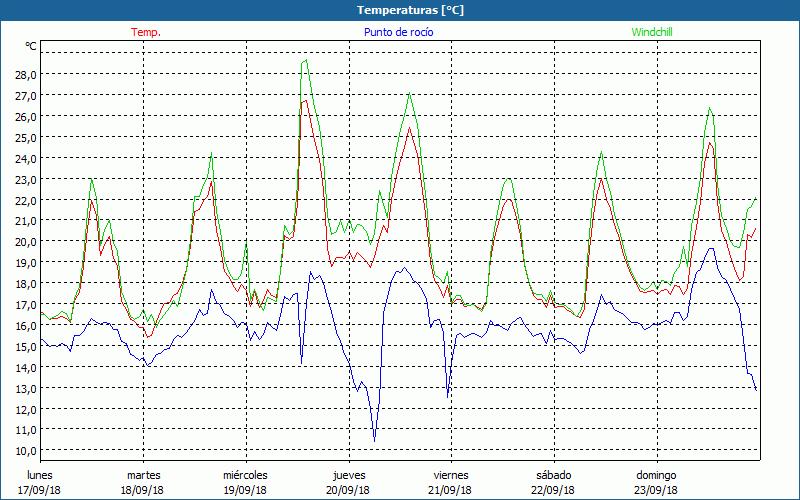Select the sábado day label
Viewport: 800px width, 500px height.
[x=553, y=474]
